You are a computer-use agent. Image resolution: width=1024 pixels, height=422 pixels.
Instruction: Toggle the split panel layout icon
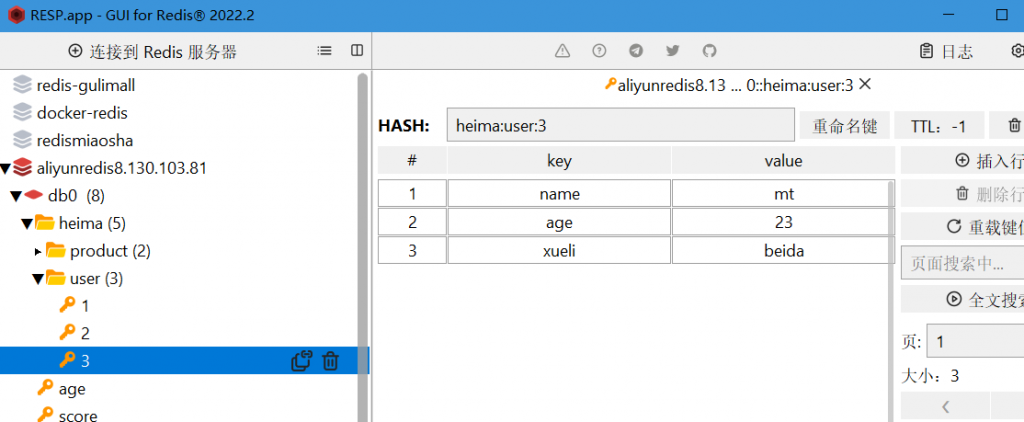pos(357,51)
